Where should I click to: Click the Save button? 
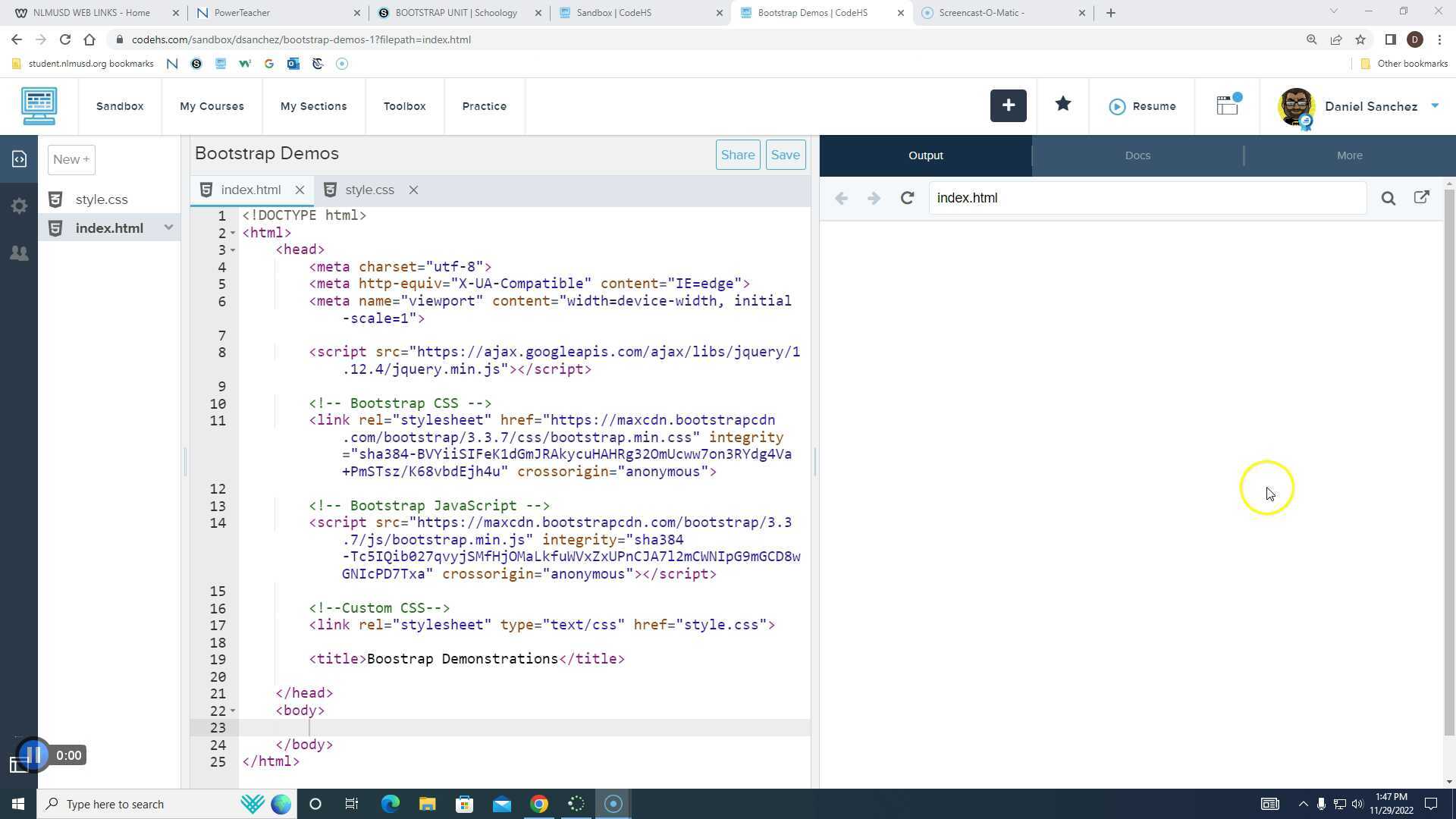click(x=785, y=154)
